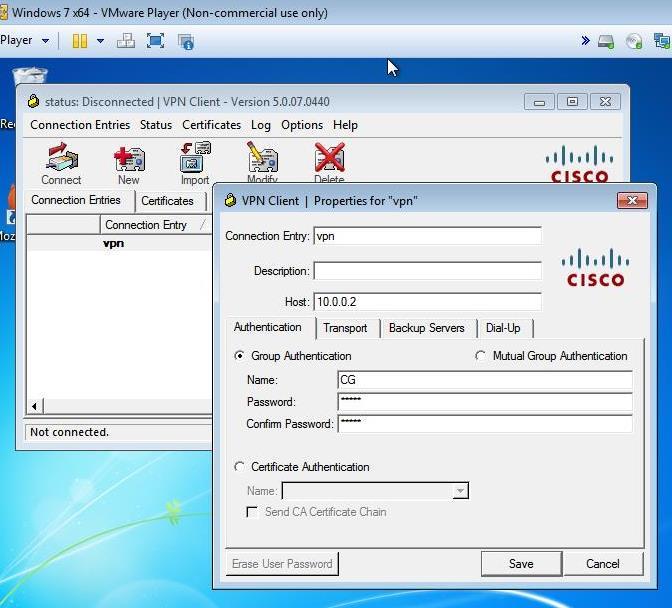Click the Delete toolbar icon
Screen dimensions: 672x608
click(329, 163)
